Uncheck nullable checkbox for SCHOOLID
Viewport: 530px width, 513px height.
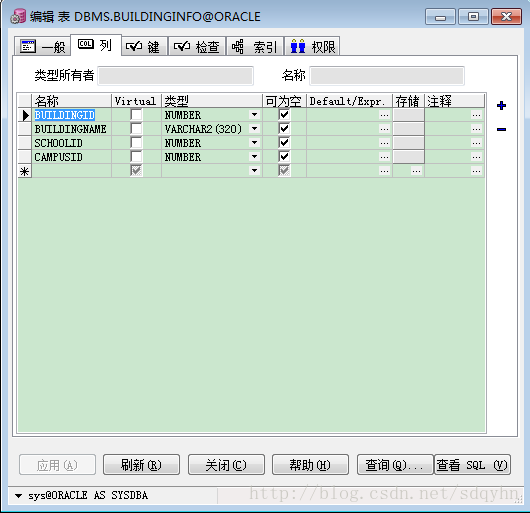click(x=284, y=142)
